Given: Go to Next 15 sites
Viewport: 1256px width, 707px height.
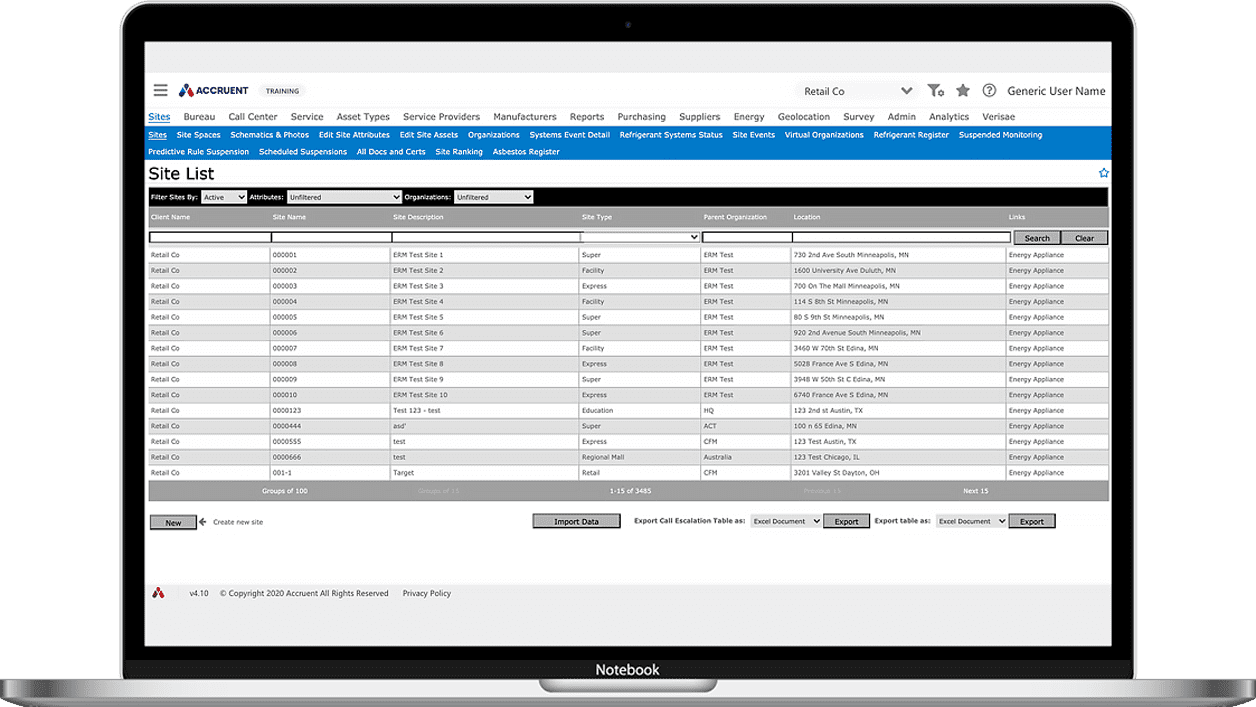Looking at the screenshot, I should click(975, 491).
